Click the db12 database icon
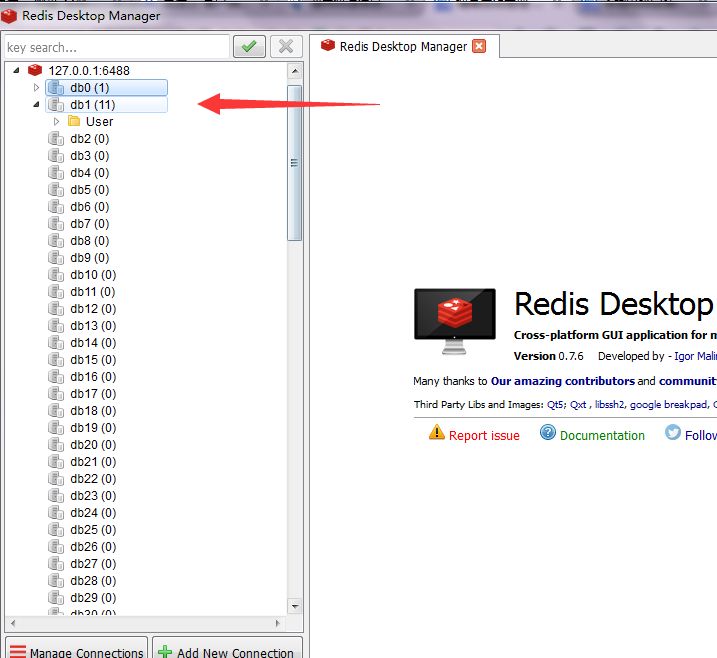 56,309
